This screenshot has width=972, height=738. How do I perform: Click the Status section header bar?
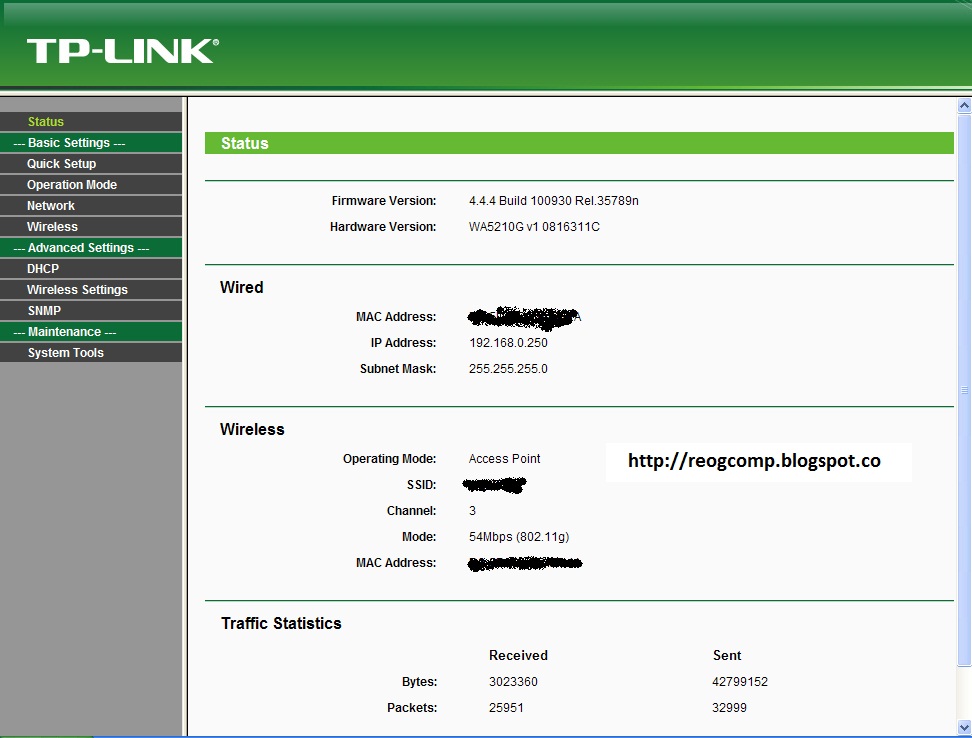[x=578, y=143]
